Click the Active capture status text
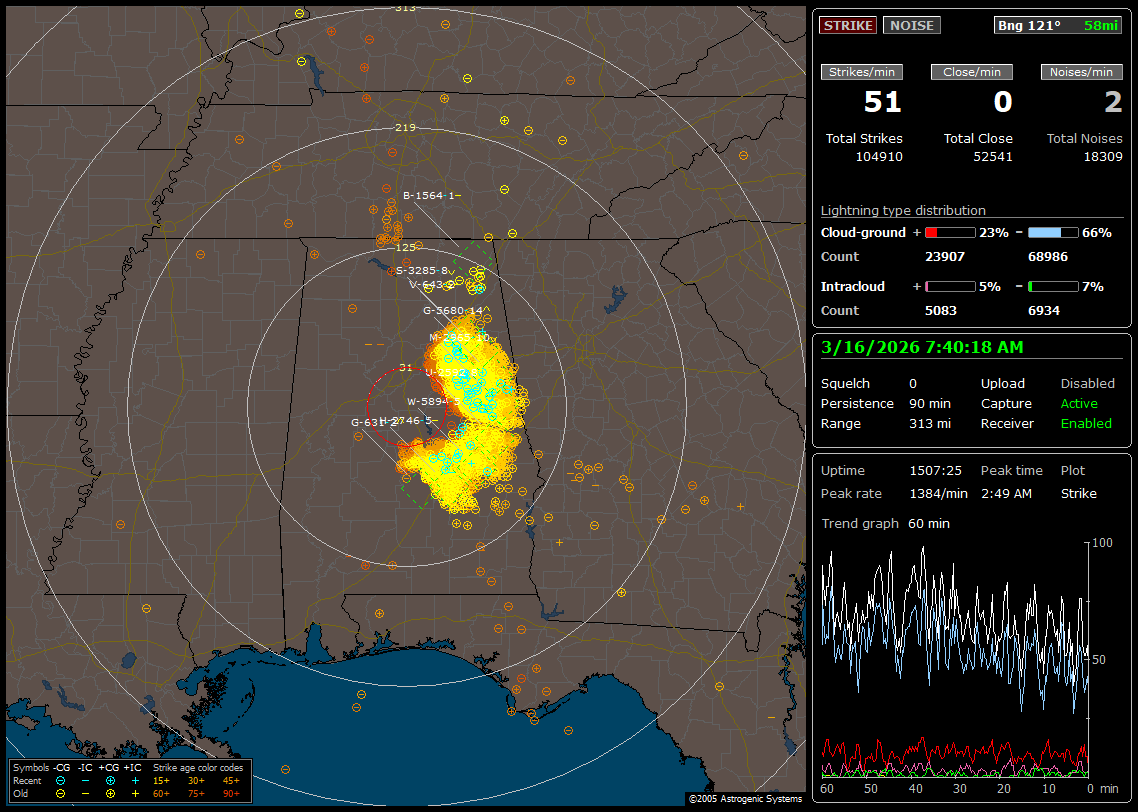Image resolution: width=1138 pixels, height=812 pixels. (1079, 404)
